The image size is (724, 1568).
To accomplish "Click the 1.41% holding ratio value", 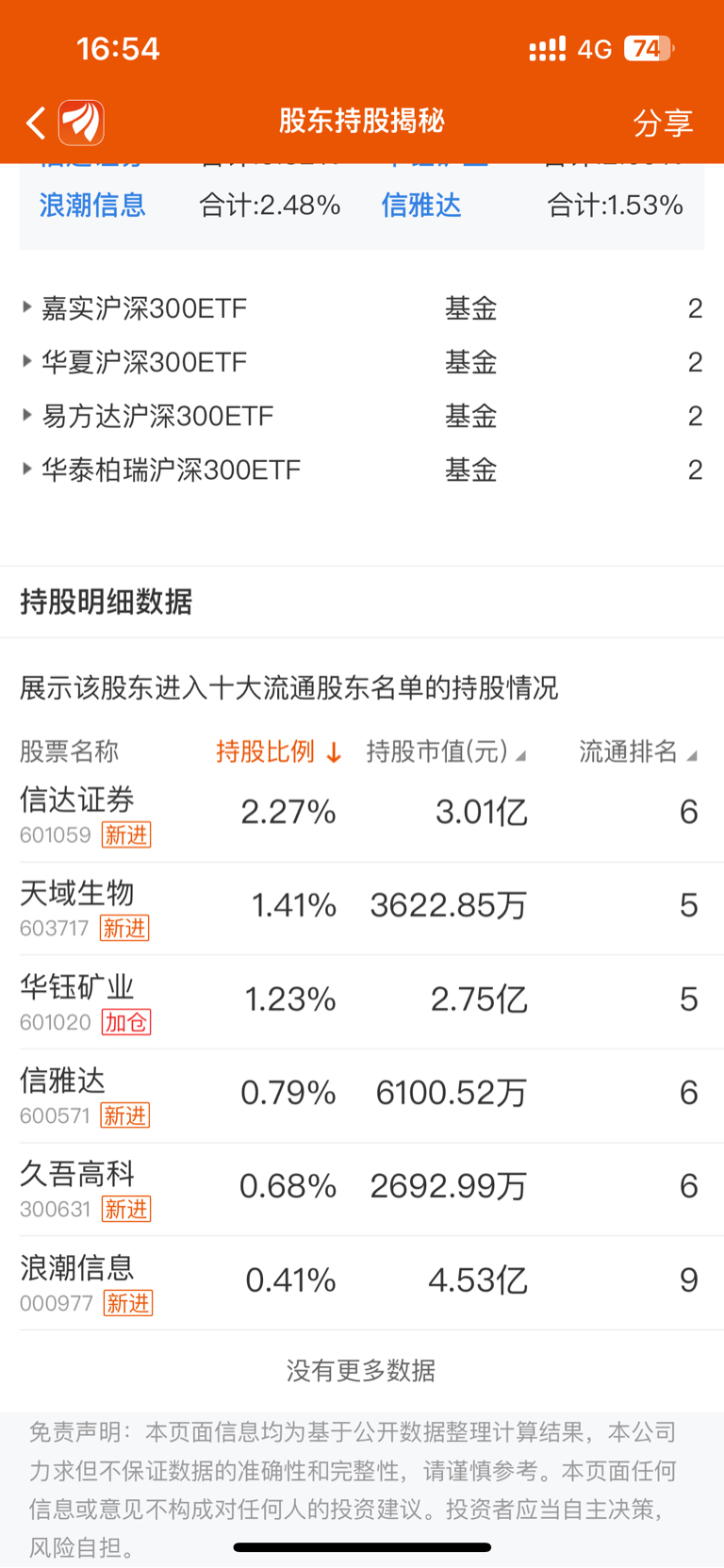I will [x=294, y=905].
